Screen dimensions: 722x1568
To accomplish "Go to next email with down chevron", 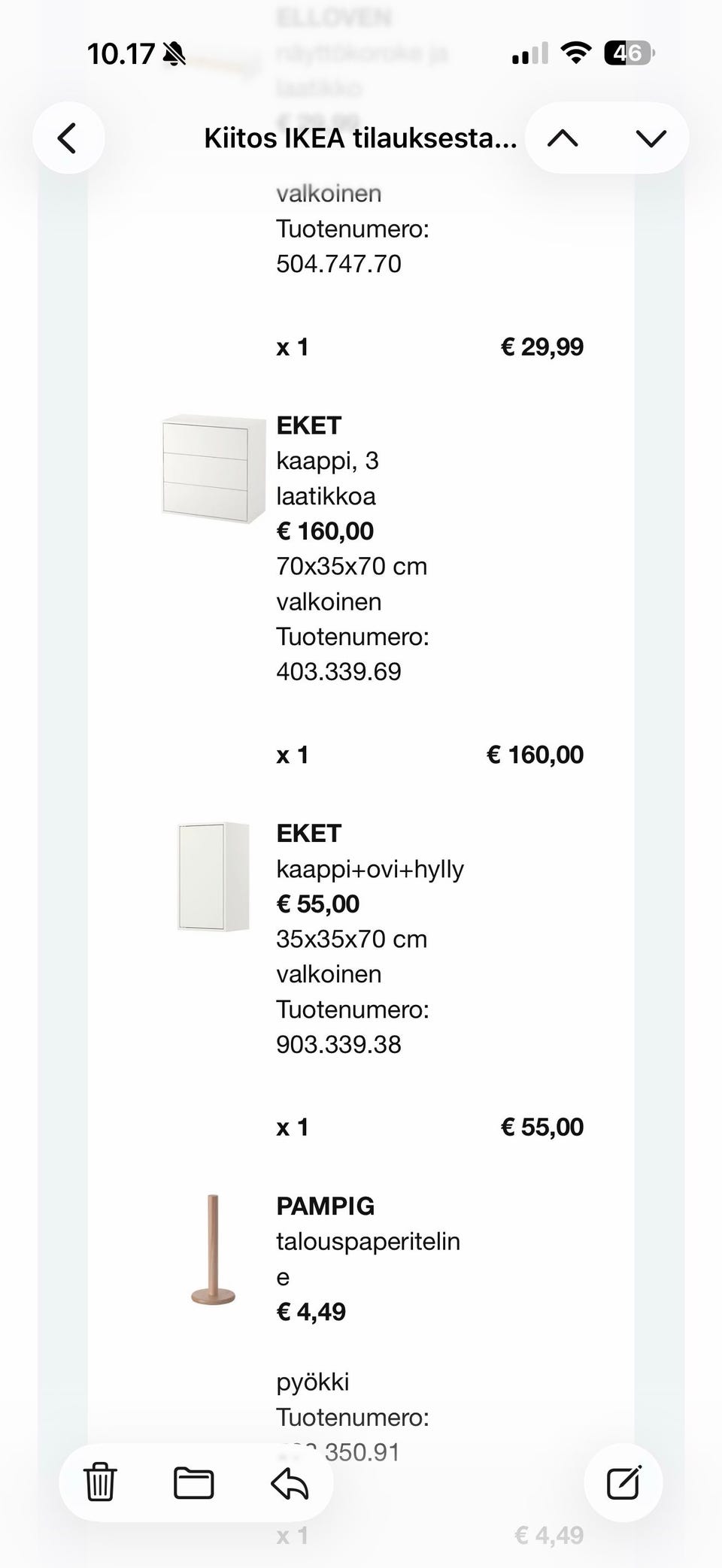I will [x=651, y=138].
